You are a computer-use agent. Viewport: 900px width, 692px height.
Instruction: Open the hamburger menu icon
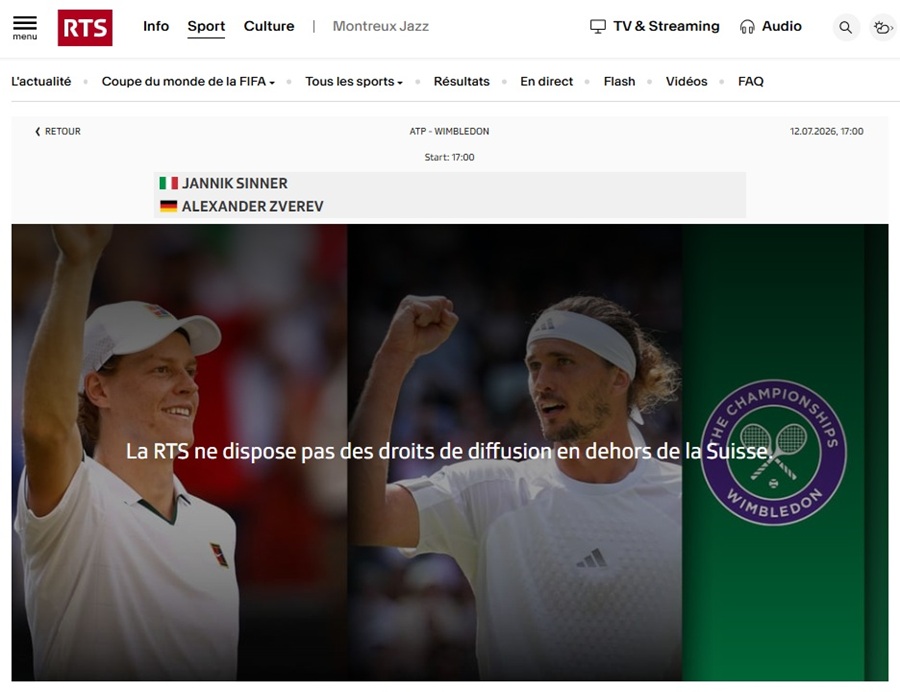point(25,28)
